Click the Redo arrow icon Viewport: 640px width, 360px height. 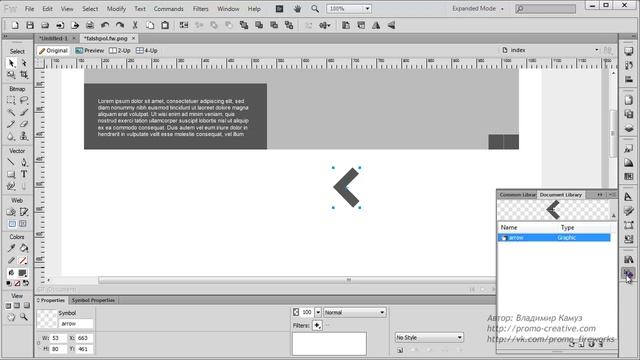(x=120, y=25)
